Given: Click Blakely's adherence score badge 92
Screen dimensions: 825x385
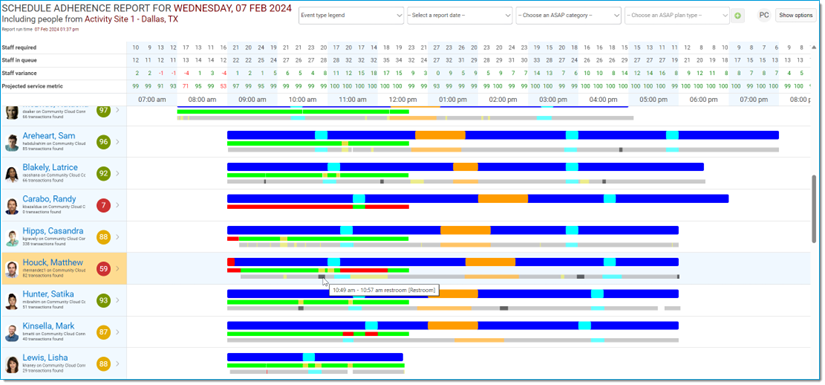Looking at the screenshot, I should (104, 174).
